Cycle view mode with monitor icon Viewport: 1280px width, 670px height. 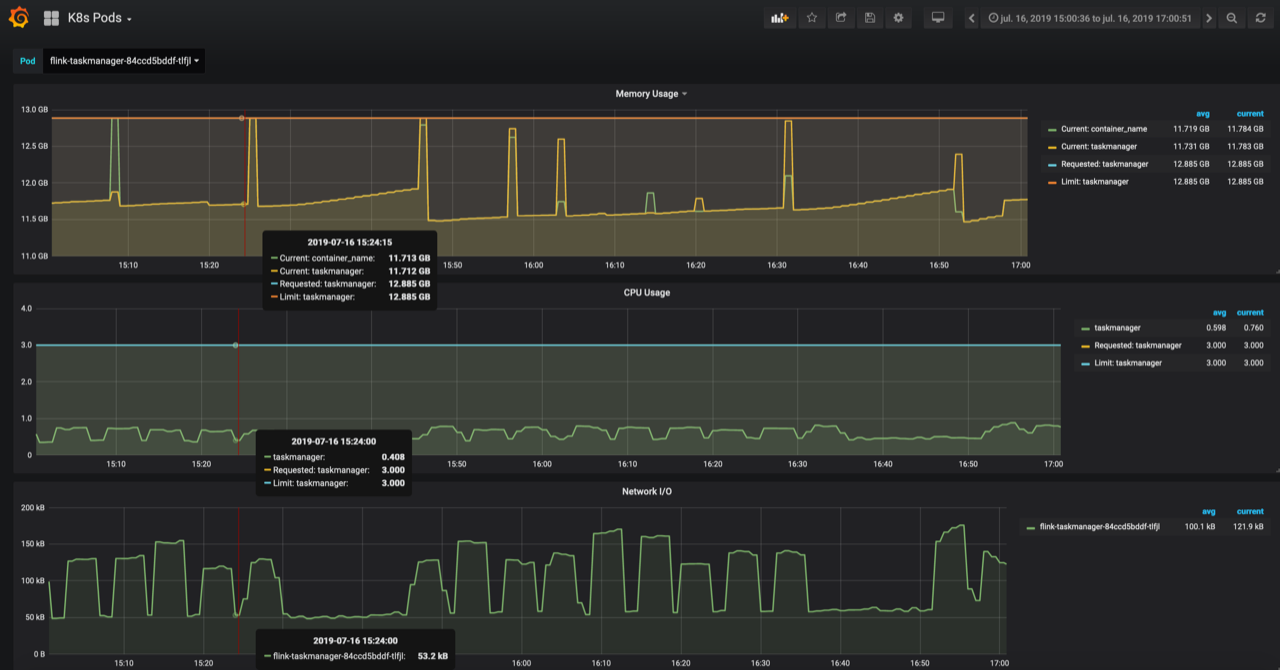coord(937,18)
